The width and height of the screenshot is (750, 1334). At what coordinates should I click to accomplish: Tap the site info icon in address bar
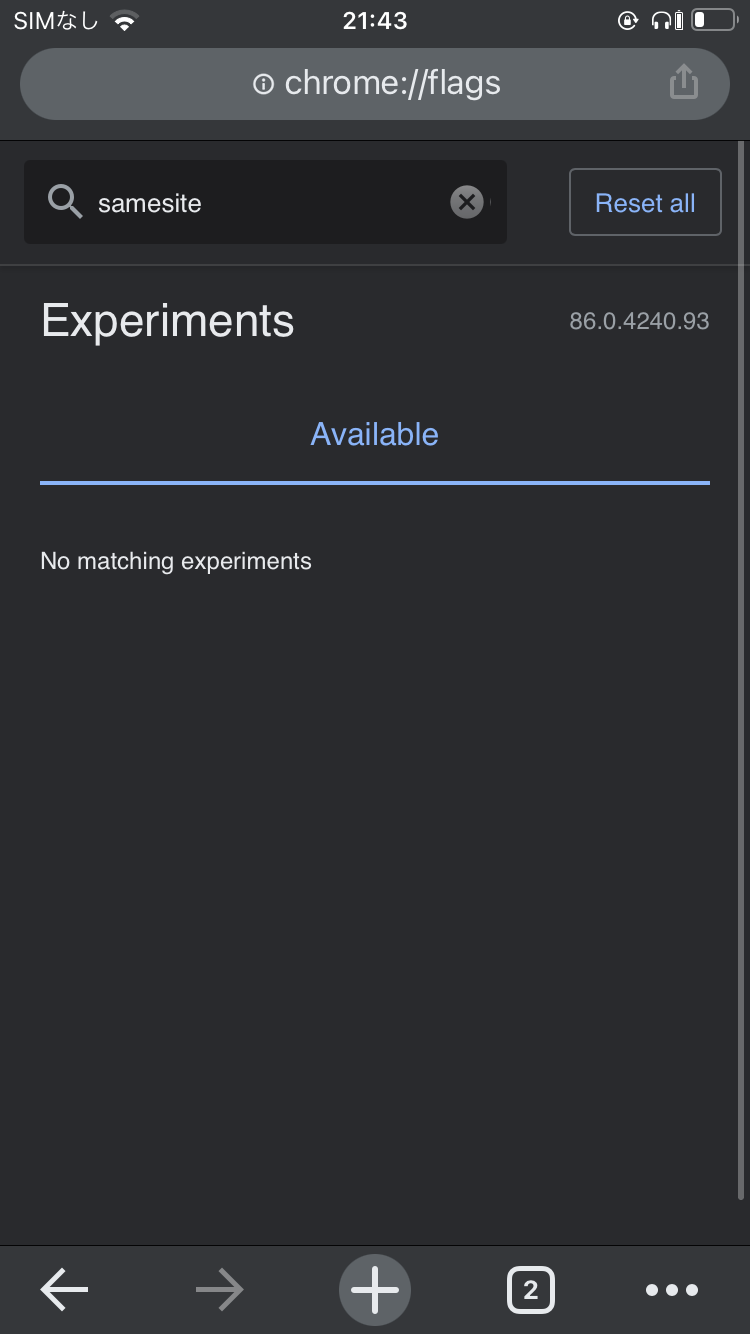pyautogui.click(x=263, y=84)
